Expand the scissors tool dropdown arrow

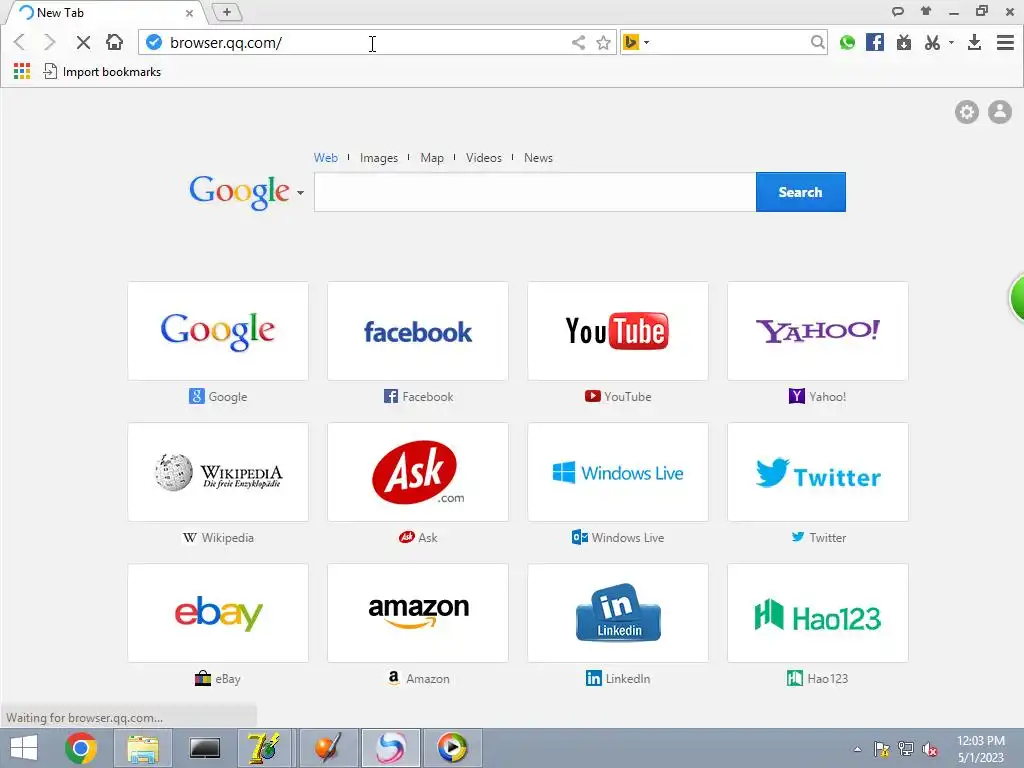[x=951, y=42]
